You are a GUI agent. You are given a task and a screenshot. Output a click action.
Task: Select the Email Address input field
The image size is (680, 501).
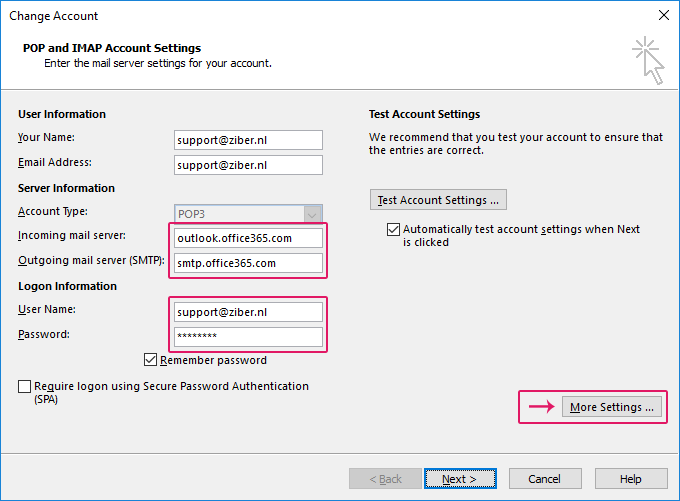(x=248, y=165)
